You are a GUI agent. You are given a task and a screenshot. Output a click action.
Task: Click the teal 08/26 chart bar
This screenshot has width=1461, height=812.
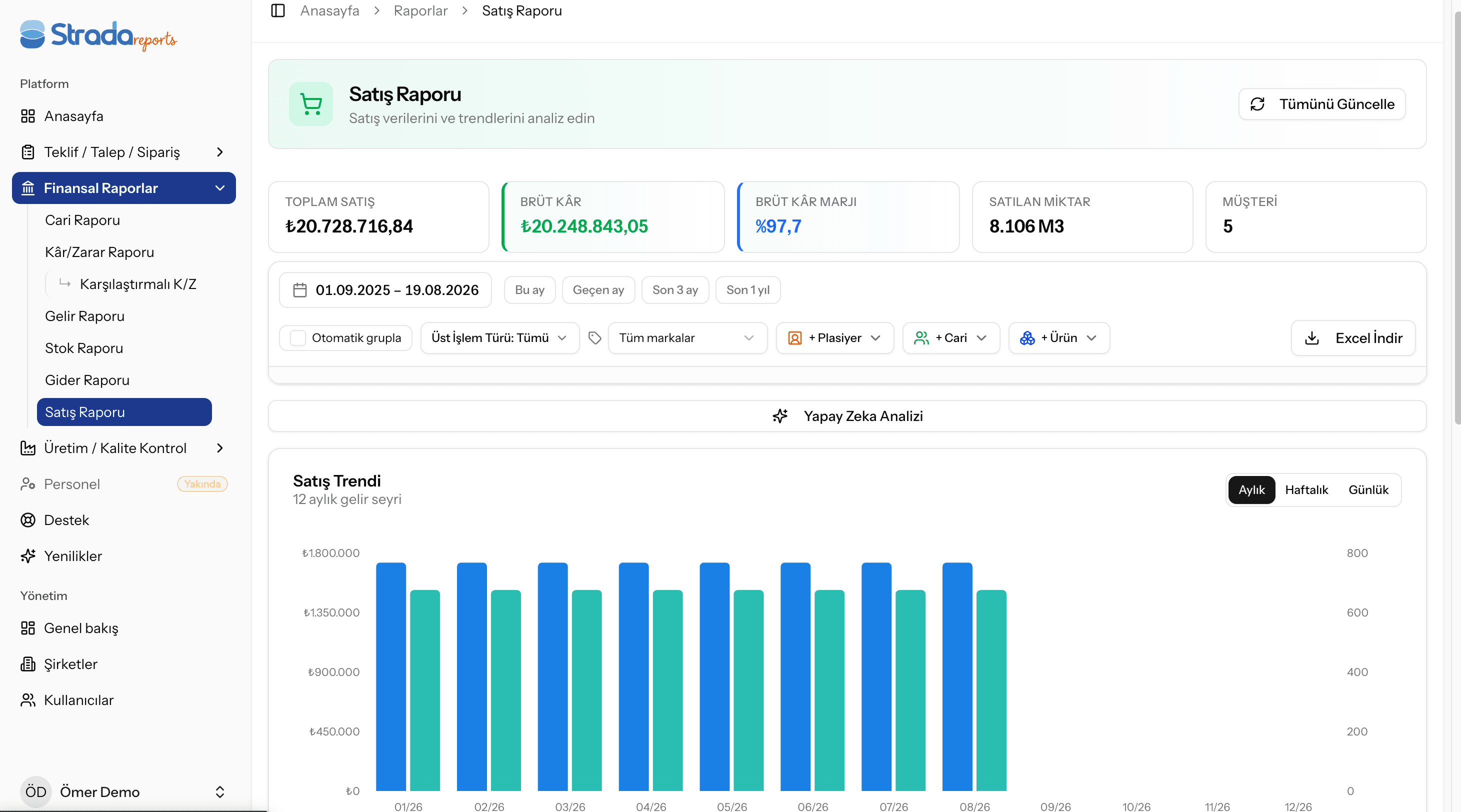click(x=991, y=690)
